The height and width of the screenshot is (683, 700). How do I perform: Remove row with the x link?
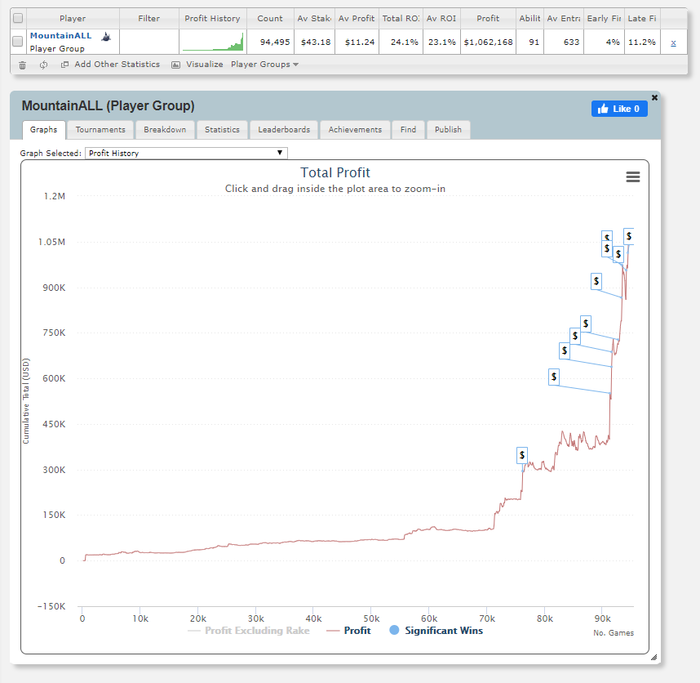tap(672, 43)
